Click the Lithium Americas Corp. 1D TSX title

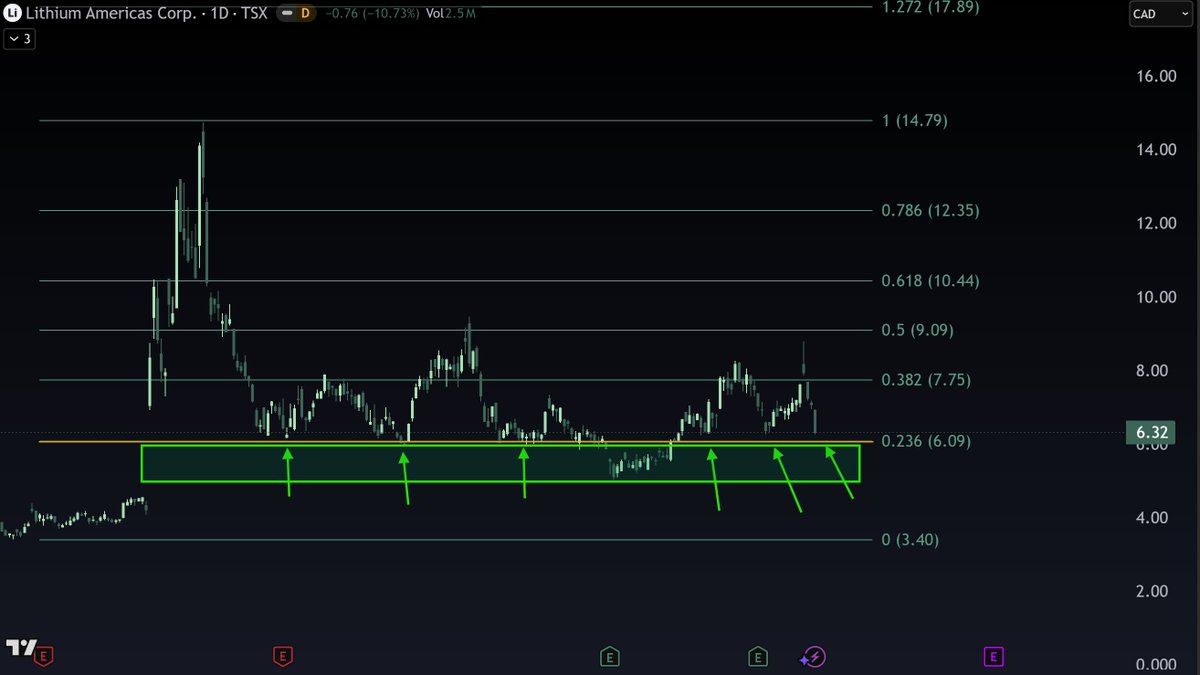148,14
